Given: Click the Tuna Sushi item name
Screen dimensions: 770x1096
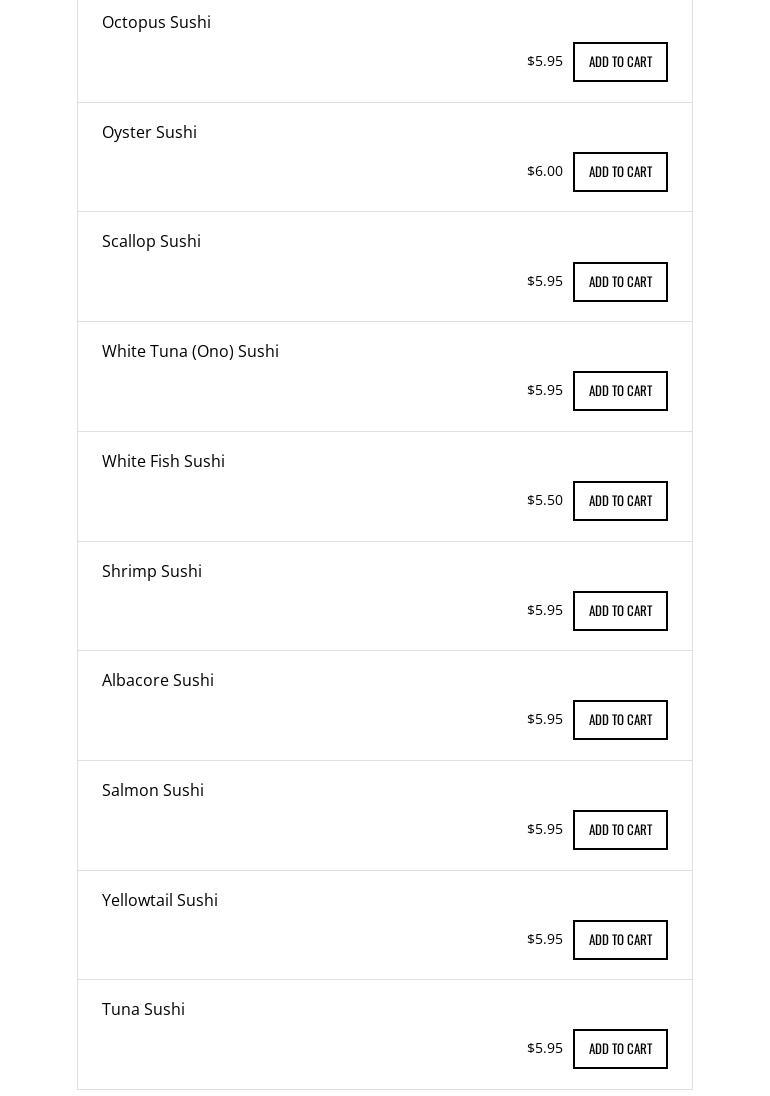Looking at the screenshot, I should (143, 1009).
